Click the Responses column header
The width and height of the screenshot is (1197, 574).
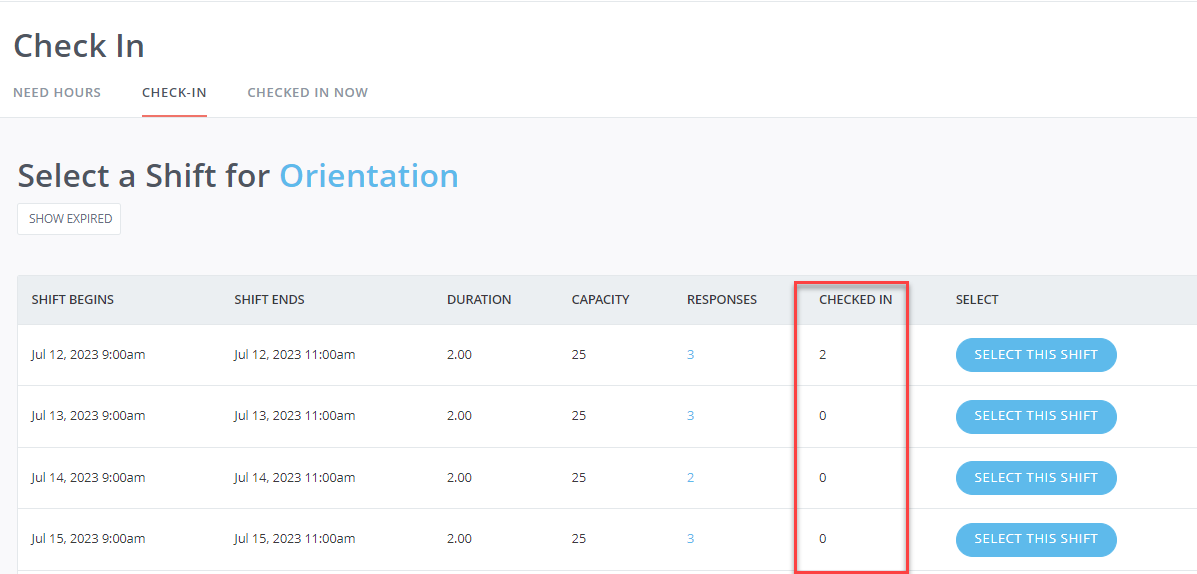722,300
